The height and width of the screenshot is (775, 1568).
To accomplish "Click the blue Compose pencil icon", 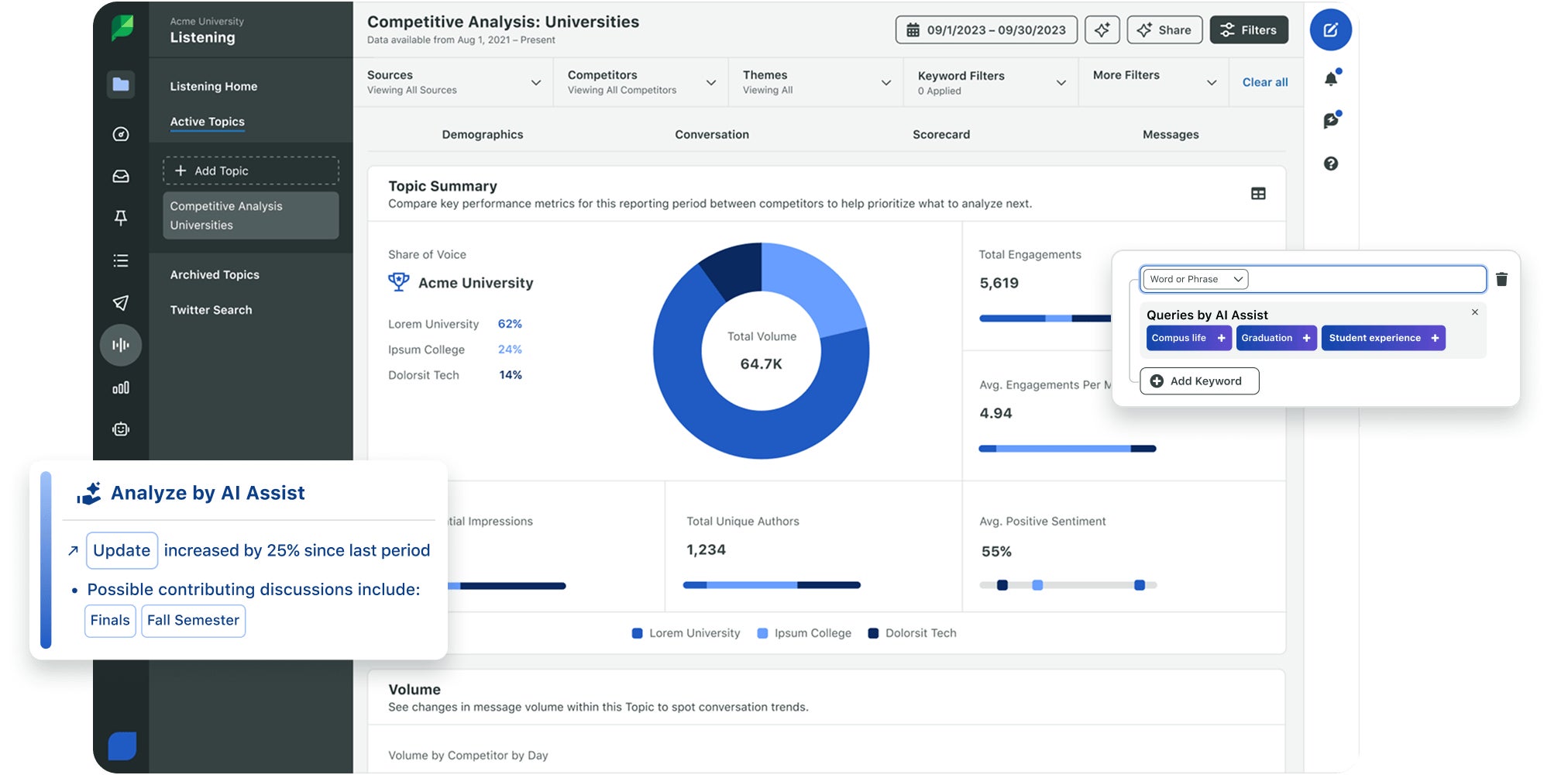I will coord(1331,29).
